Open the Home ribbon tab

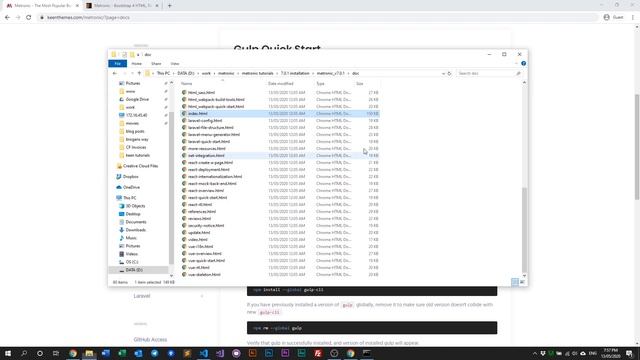pos(136,64)
